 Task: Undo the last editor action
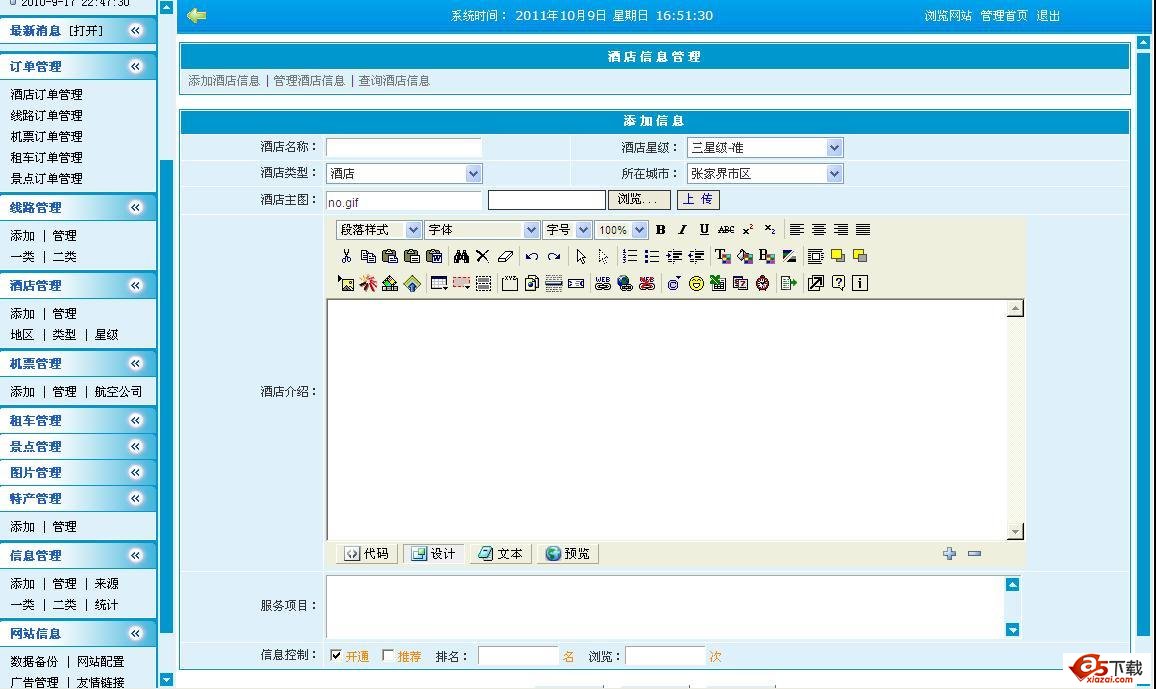[532, 256]
